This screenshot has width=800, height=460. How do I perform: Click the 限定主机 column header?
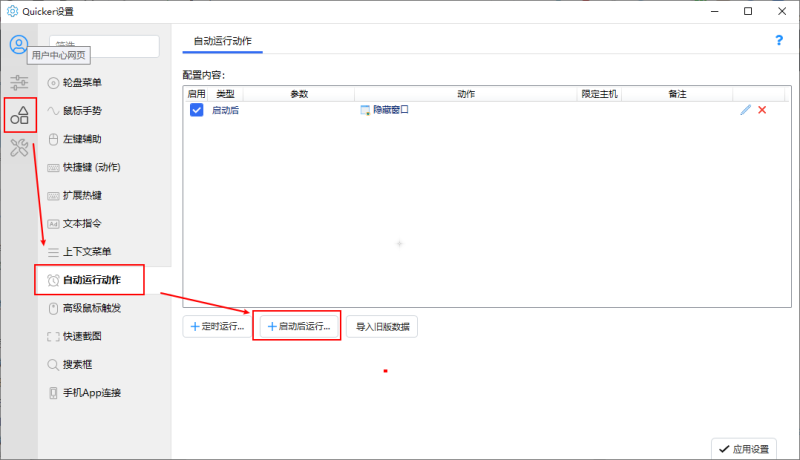coord(599,94)
